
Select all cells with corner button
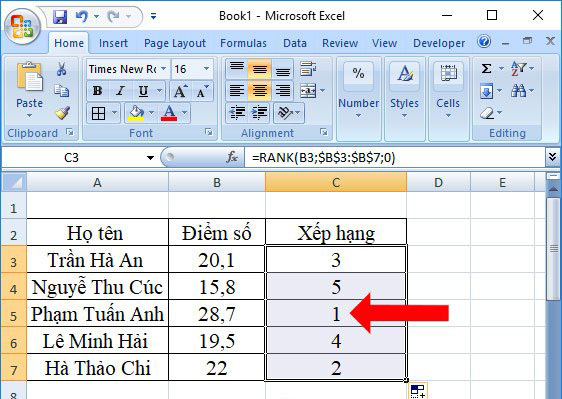tap(14, 182)
